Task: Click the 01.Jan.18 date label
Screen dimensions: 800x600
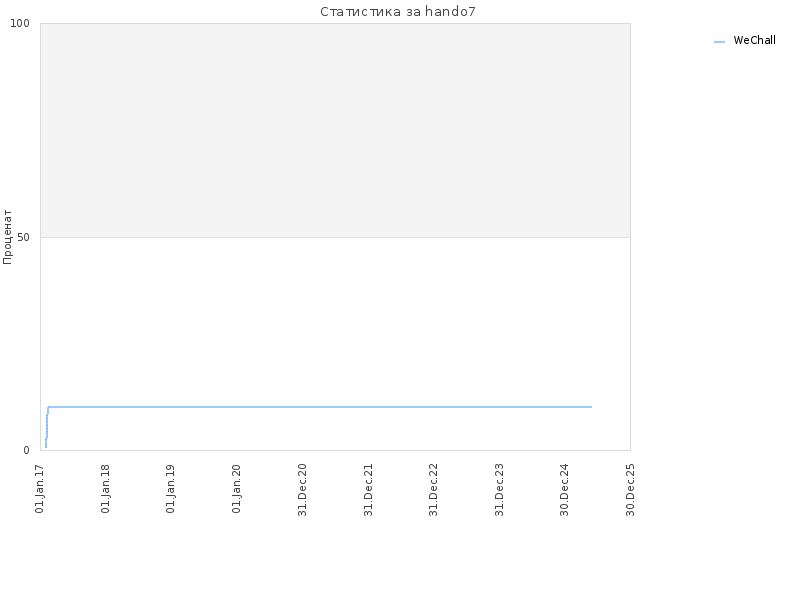Action: pos(105,489)
